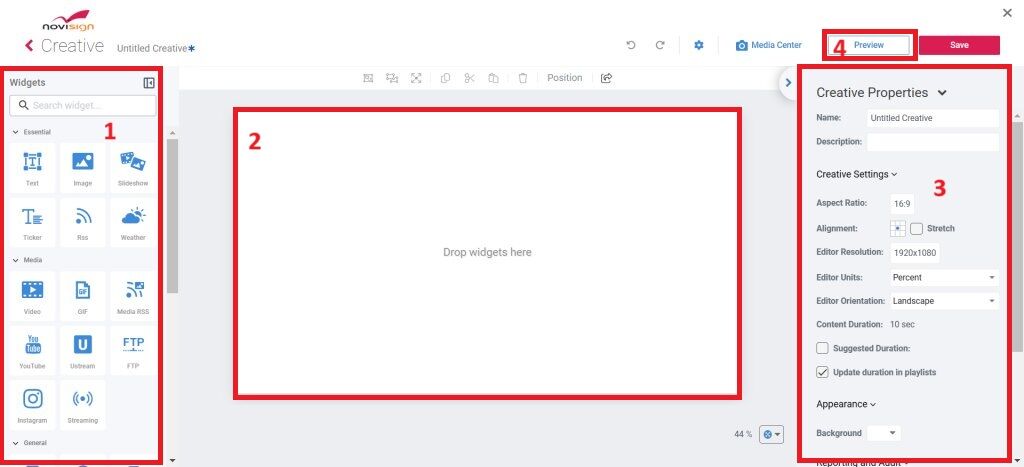Click the delete trash icon in toolbar

coord(523,78)
